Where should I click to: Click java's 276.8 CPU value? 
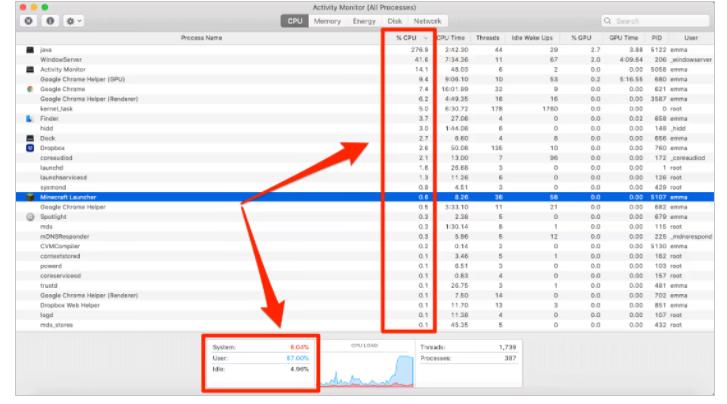pos(419,50)
